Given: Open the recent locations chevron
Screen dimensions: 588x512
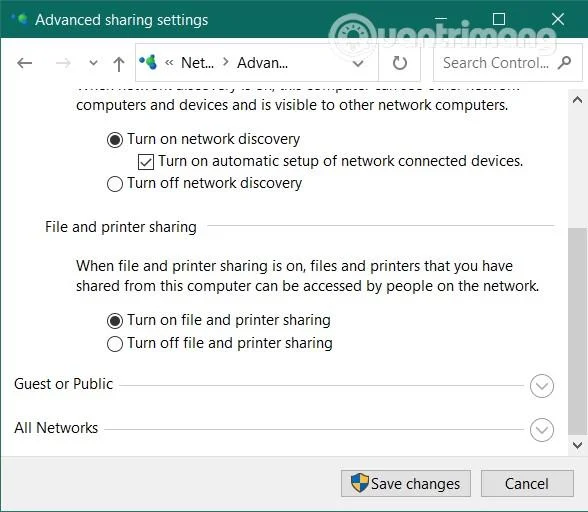Looking at the screenshot, I should [93, 63].
